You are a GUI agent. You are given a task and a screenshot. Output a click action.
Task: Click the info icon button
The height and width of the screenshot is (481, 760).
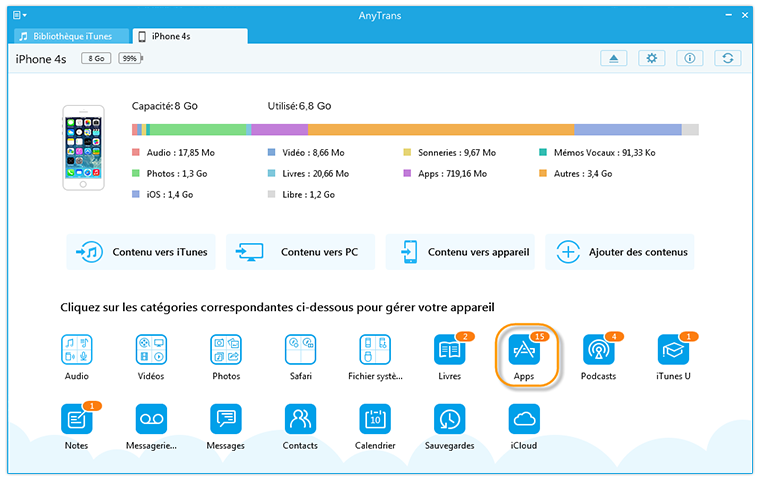coord(690,59)
